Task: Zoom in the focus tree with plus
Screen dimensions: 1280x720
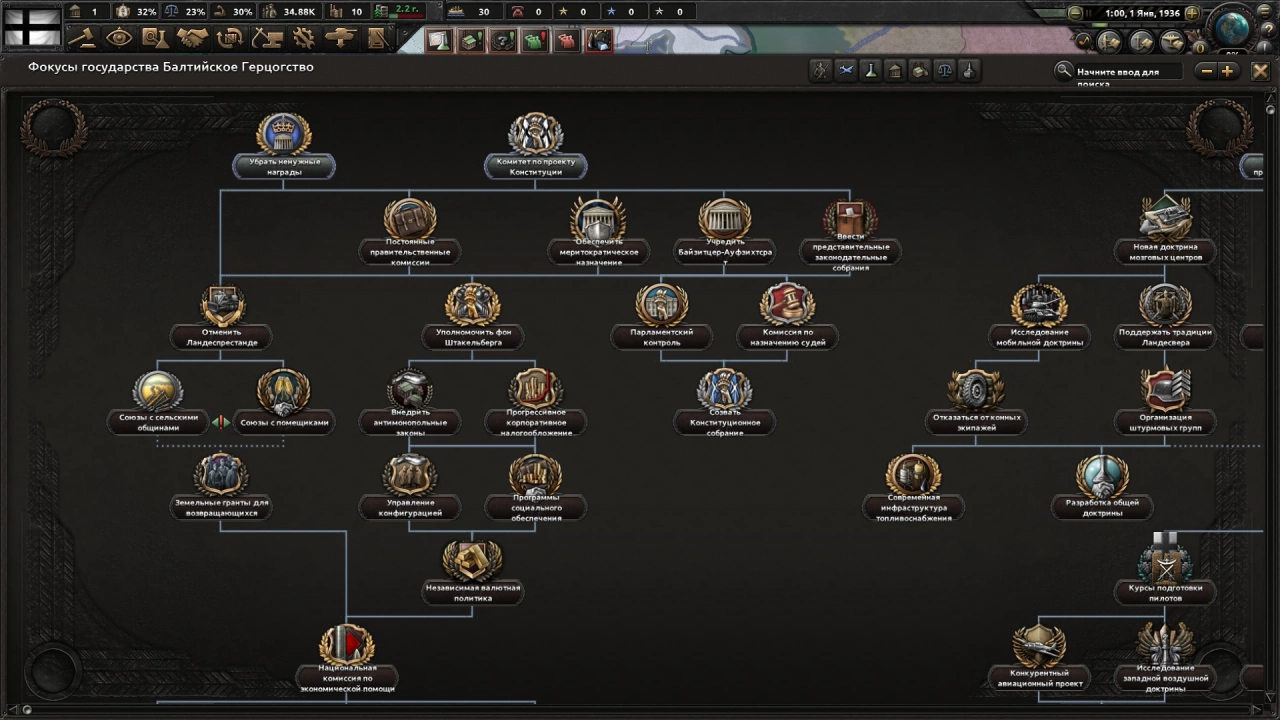Action: 1227,71
